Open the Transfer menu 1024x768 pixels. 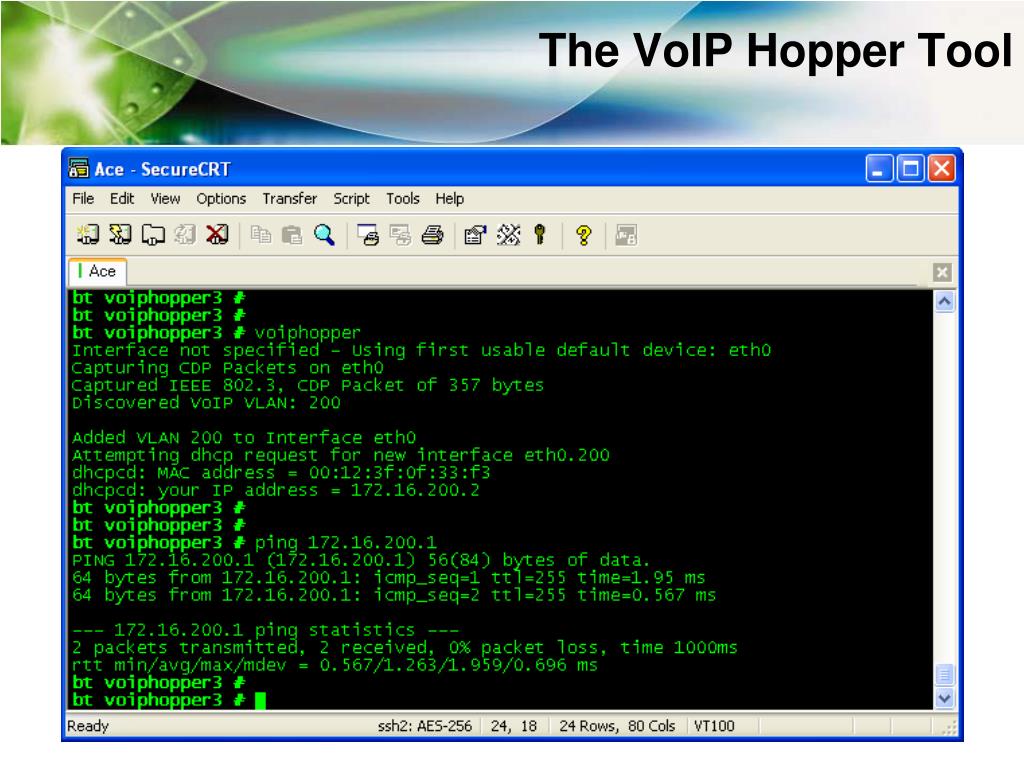coord(289,199)
